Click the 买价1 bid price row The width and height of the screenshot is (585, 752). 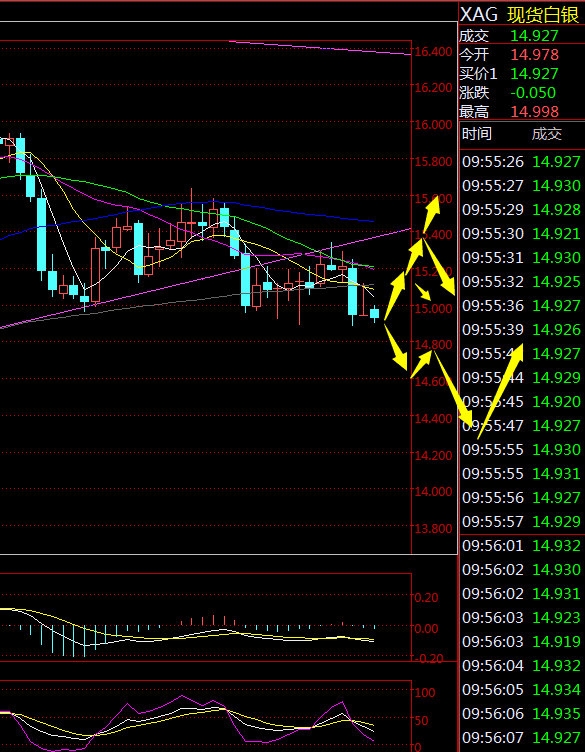(x=522, y=73)
